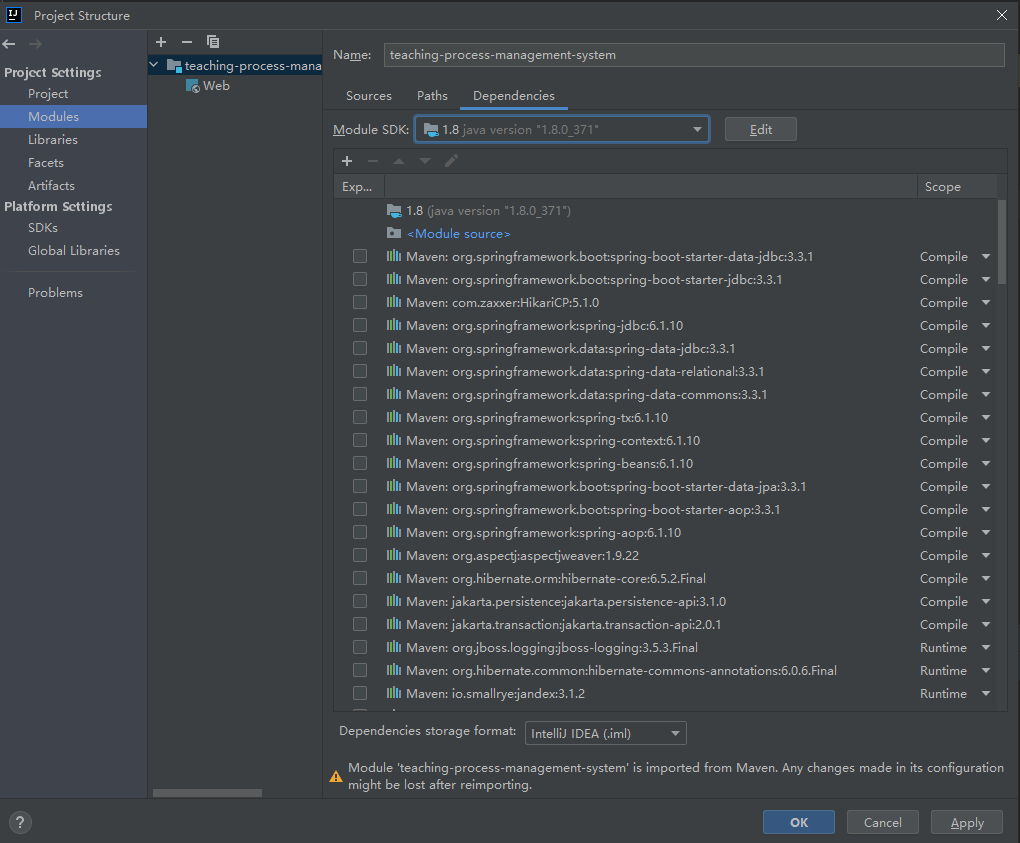This screenshot has width=1020, height=843.
Task: Select the Module source entry
Action: 459,234
